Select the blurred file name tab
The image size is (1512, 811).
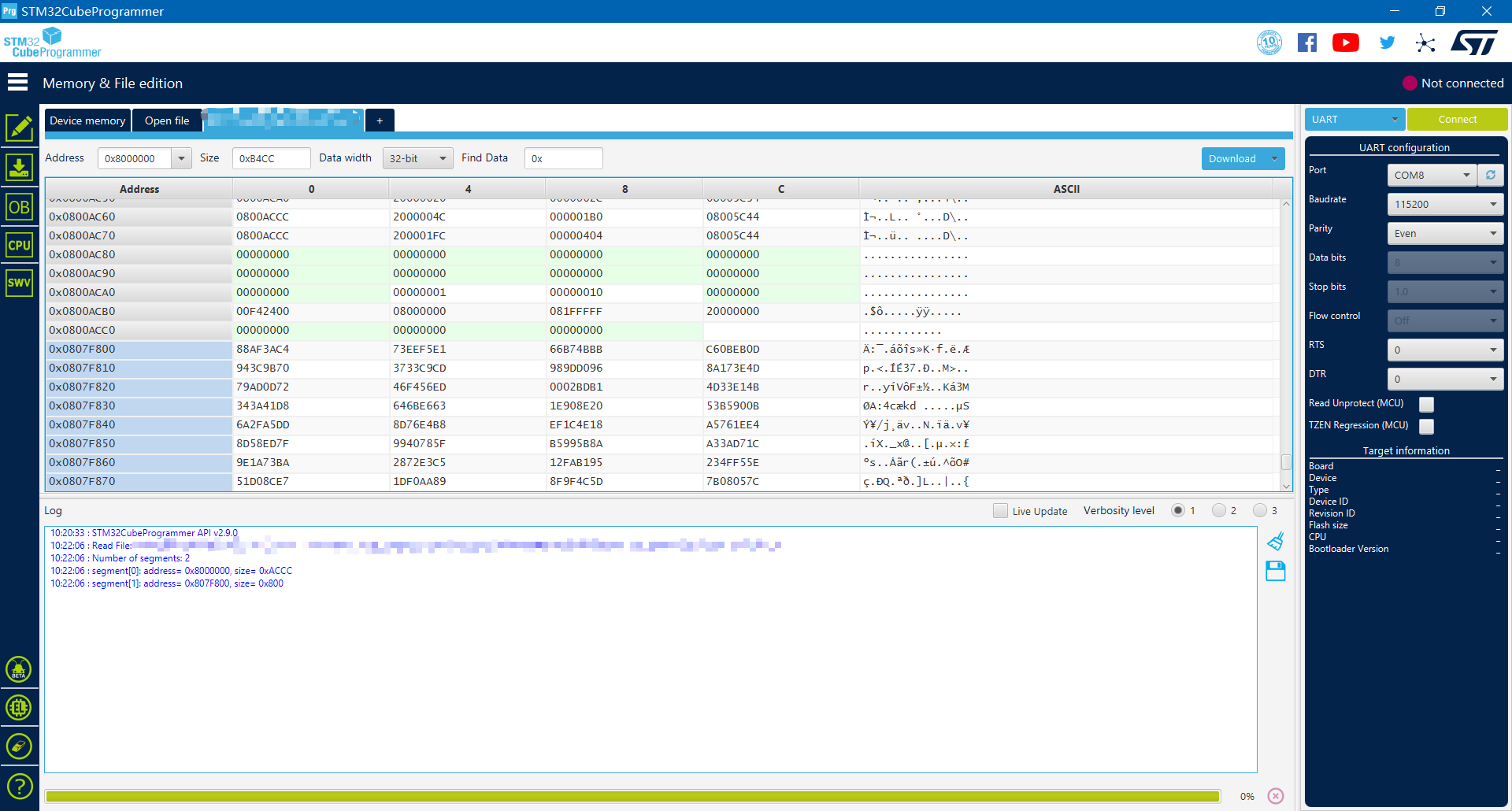[x=283, y=120]
